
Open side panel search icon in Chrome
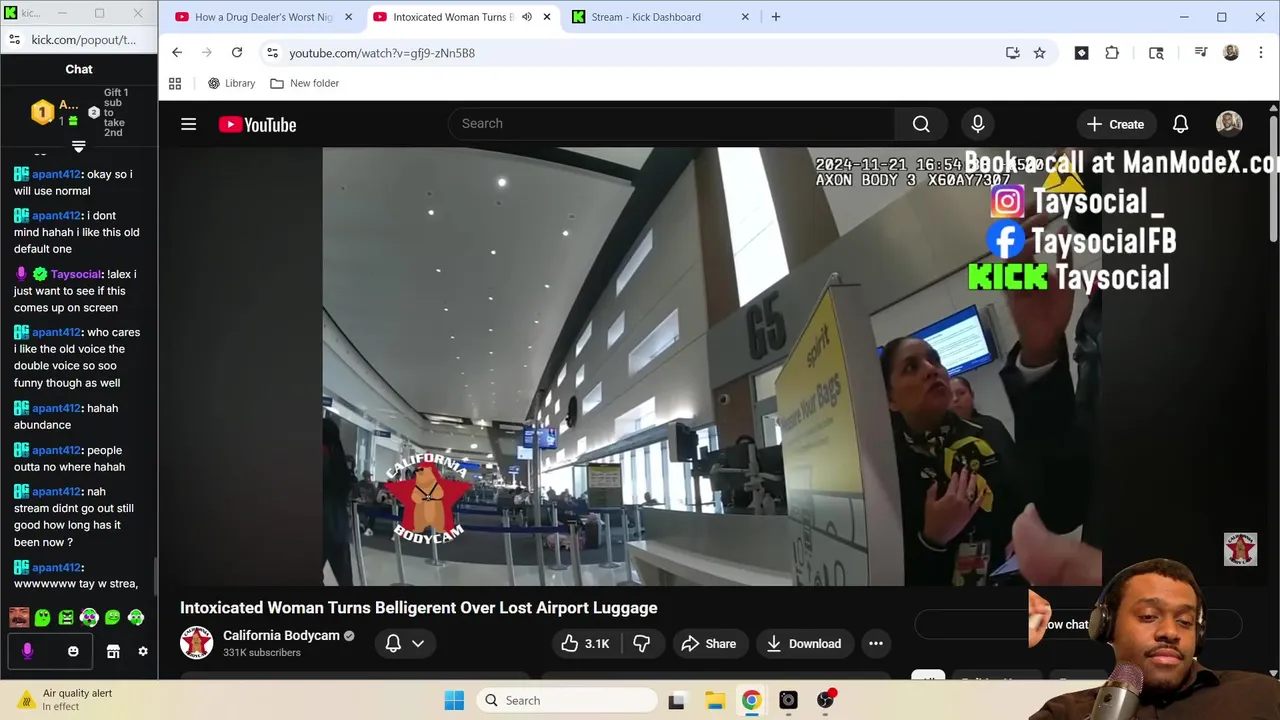click(1156, 53)
